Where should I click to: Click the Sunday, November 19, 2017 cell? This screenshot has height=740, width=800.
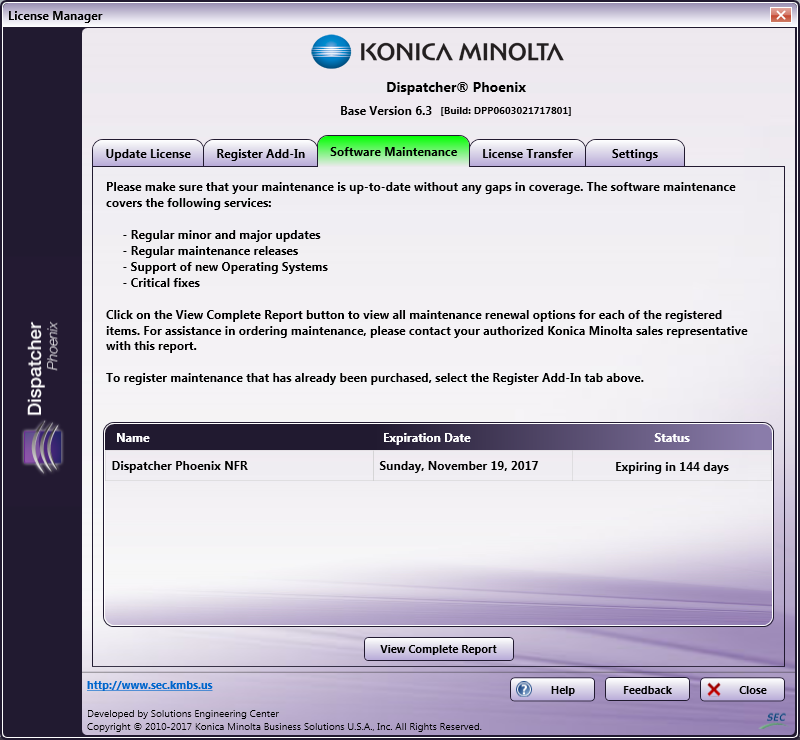pyautogui.click(x=459, y=465)
